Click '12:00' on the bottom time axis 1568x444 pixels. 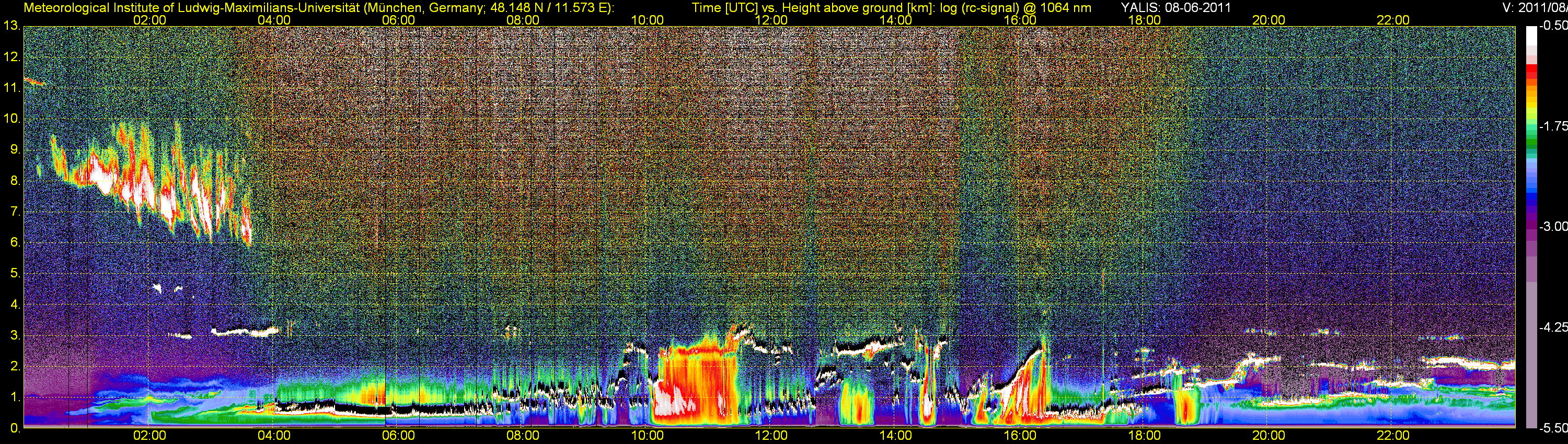(771, 436)
